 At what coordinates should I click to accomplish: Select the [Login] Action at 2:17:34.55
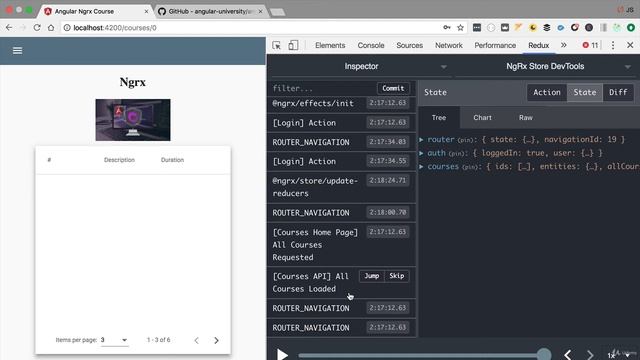[x=341, y=161]
